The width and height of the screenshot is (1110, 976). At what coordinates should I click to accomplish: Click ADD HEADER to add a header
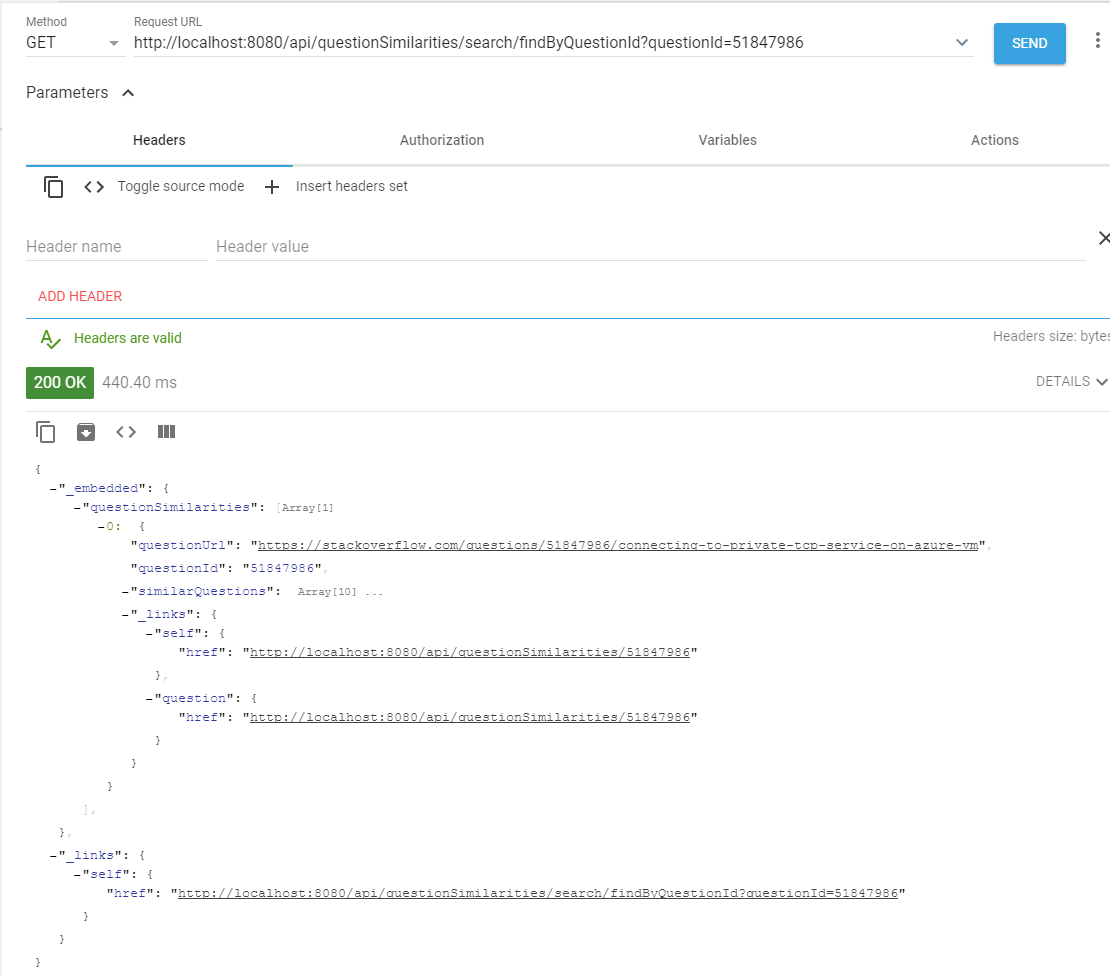coord(80,296)
